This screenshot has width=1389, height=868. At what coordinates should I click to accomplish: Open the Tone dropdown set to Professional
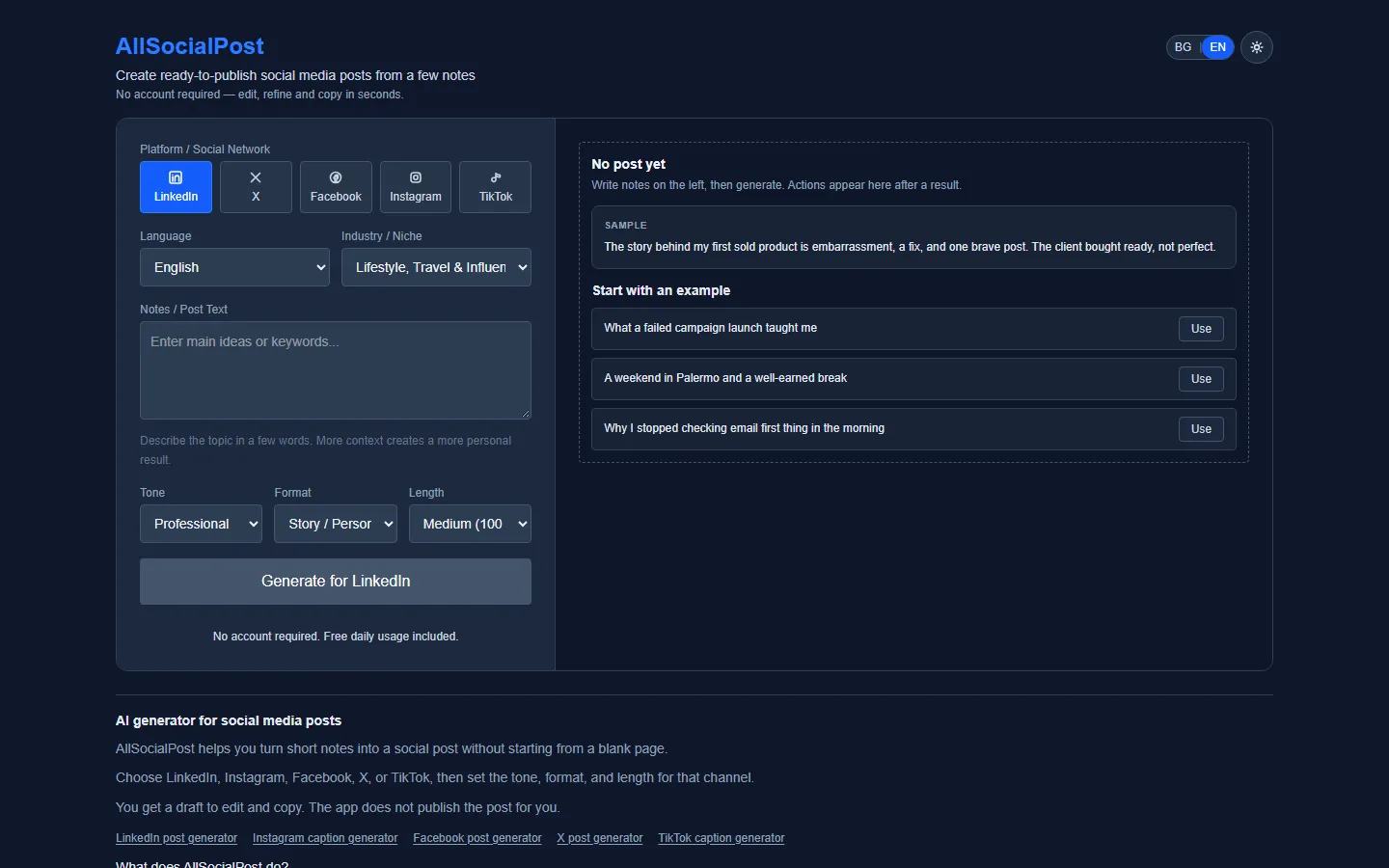click(x=201, y=524)
